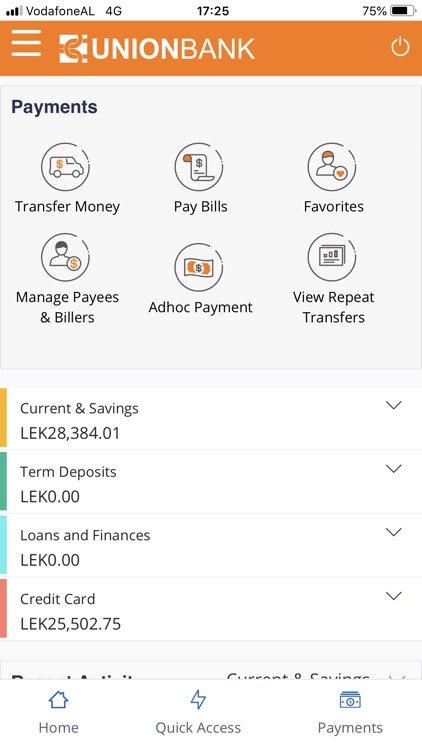Click the UnionBank logo

[157, 49]
